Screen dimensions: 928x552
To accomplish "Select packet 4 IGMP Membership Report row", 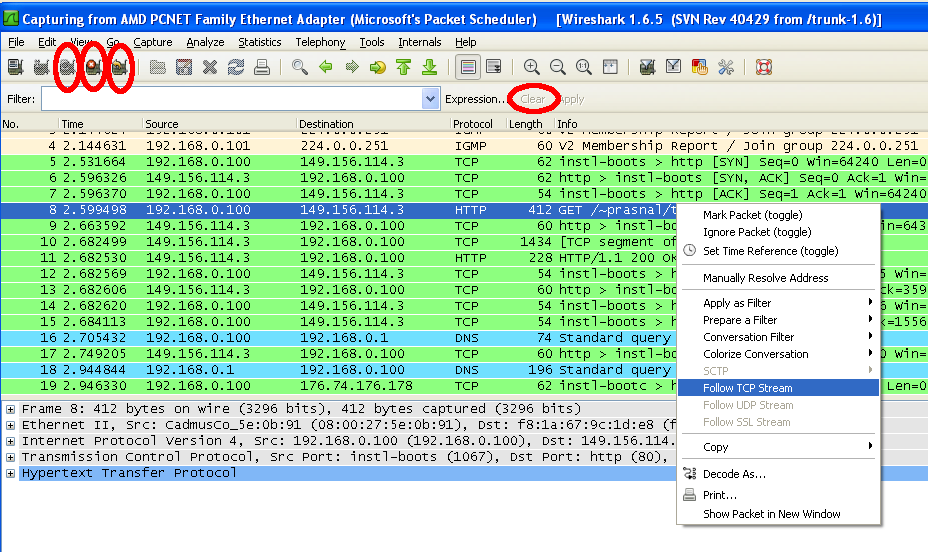I will (x=464, y=146).
